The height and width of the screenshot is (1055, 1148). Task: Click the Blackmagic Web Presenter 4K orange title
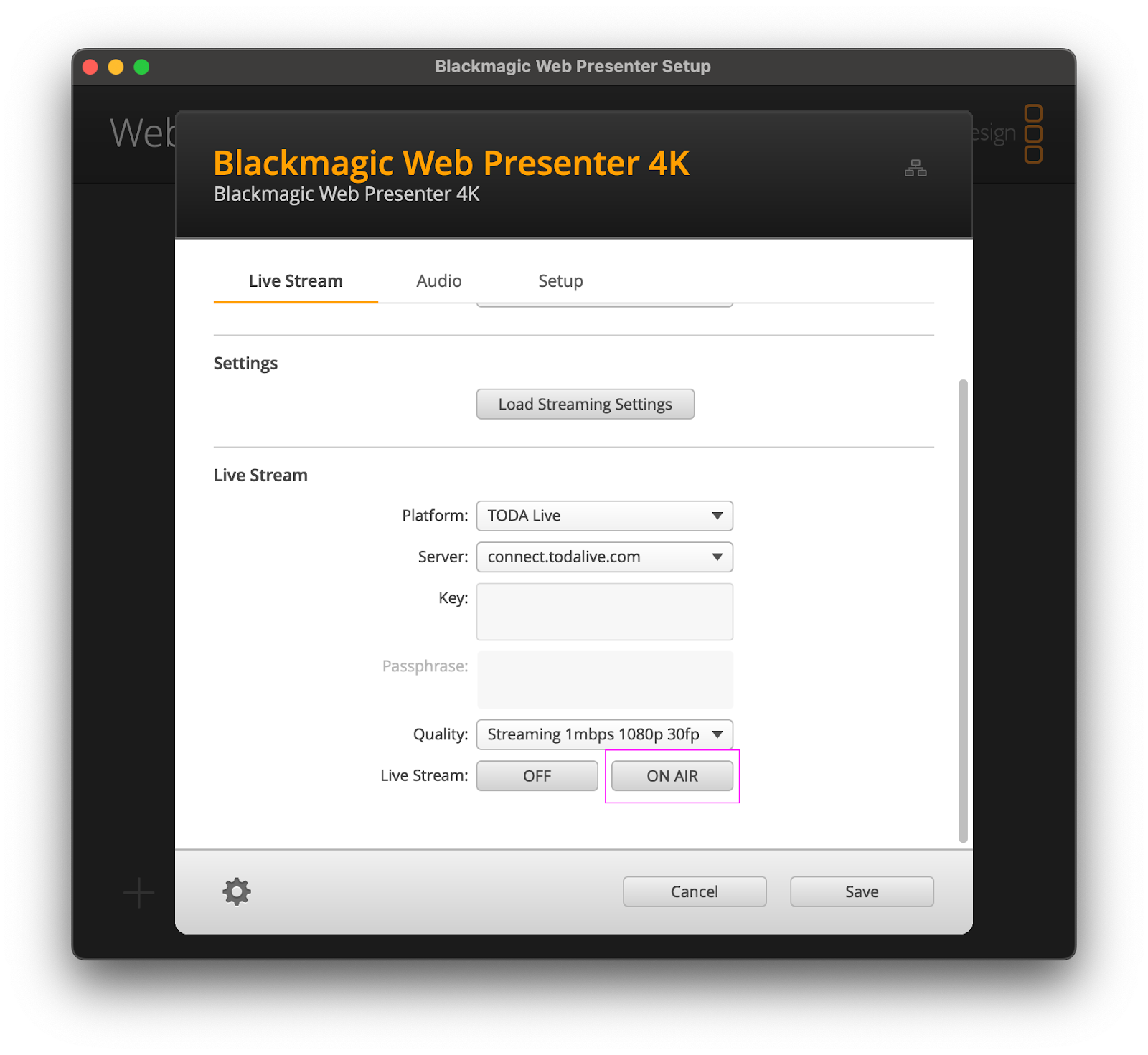coord(451,164)
